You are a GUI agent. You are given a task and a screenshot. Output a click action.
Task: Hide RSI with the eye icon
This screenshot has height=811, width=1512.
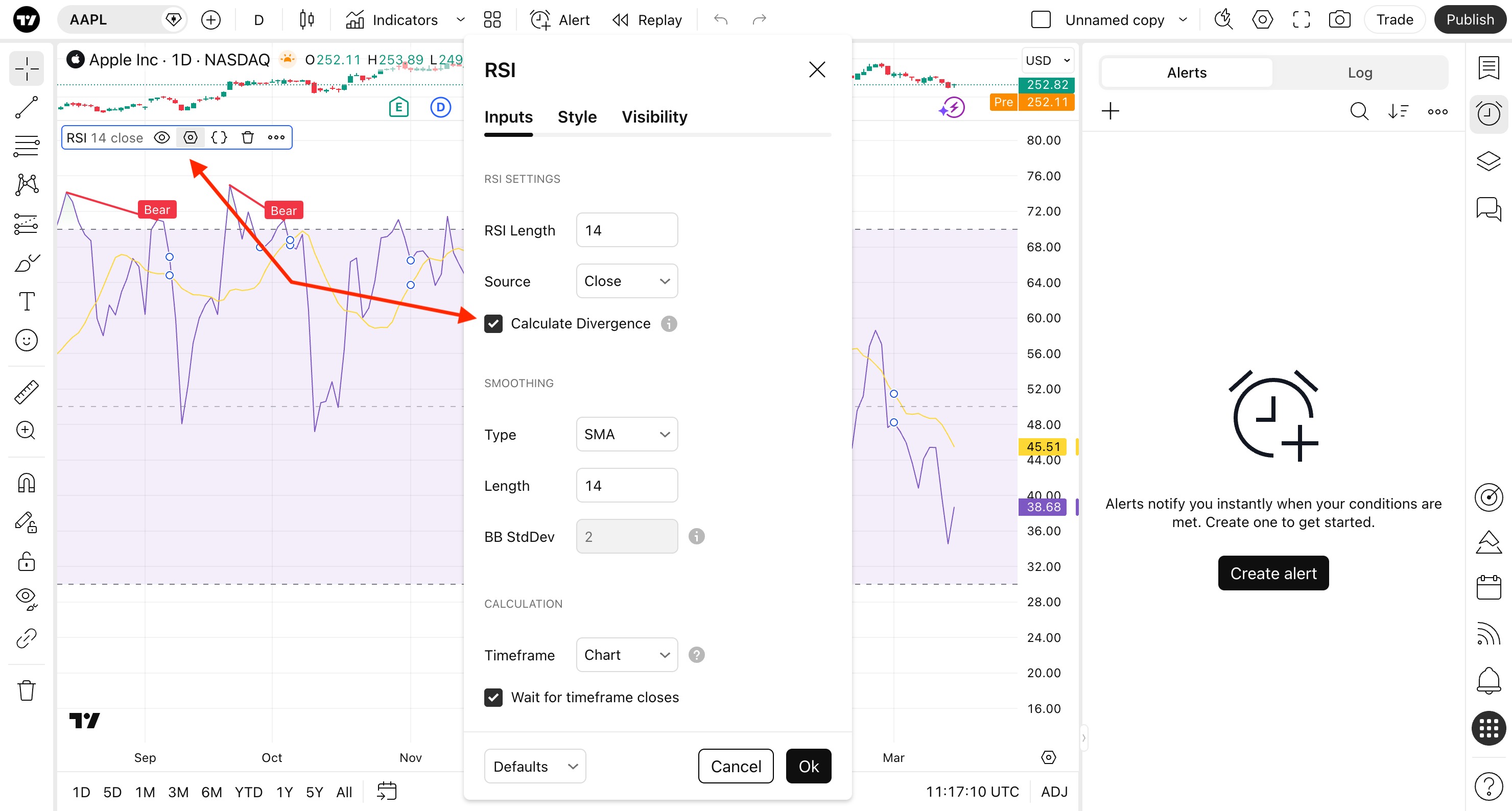click(162, 137)
